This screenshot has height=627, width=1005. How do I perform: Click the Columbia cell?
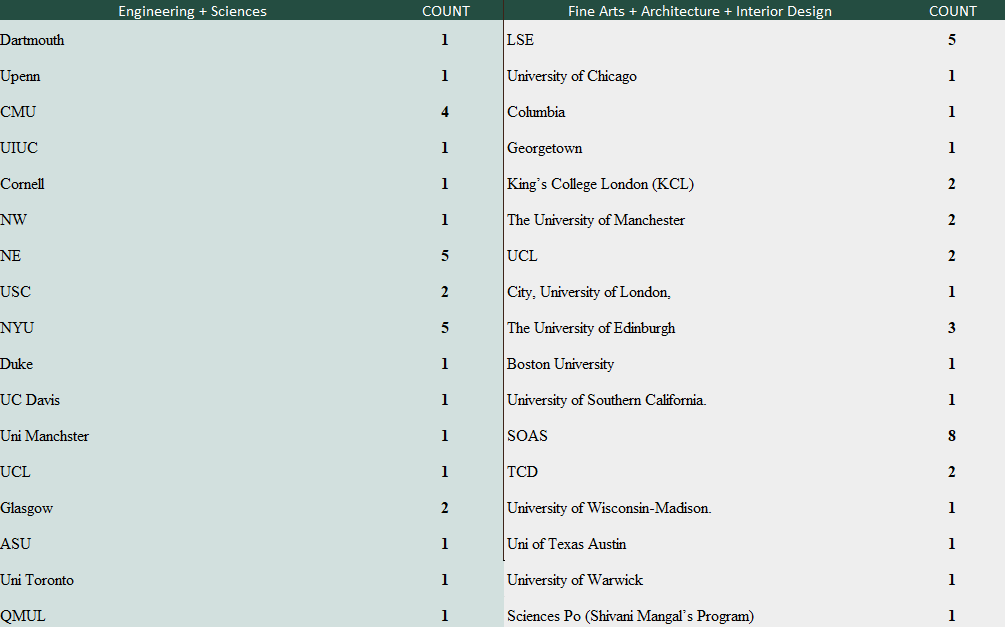[x=536, y=112]
